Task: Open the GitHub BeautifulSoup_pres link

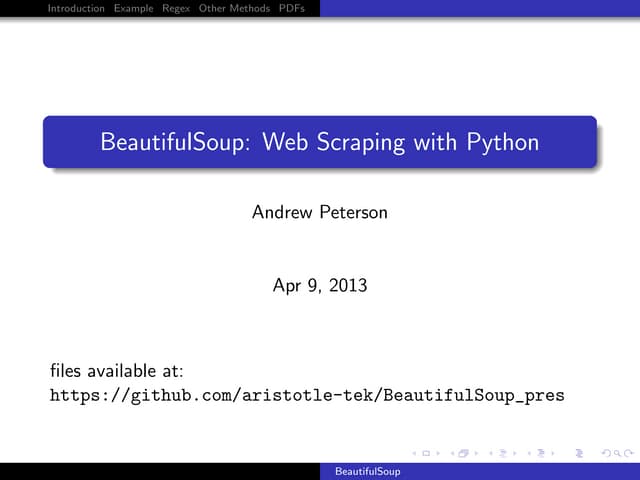Action: coord(307,395)
